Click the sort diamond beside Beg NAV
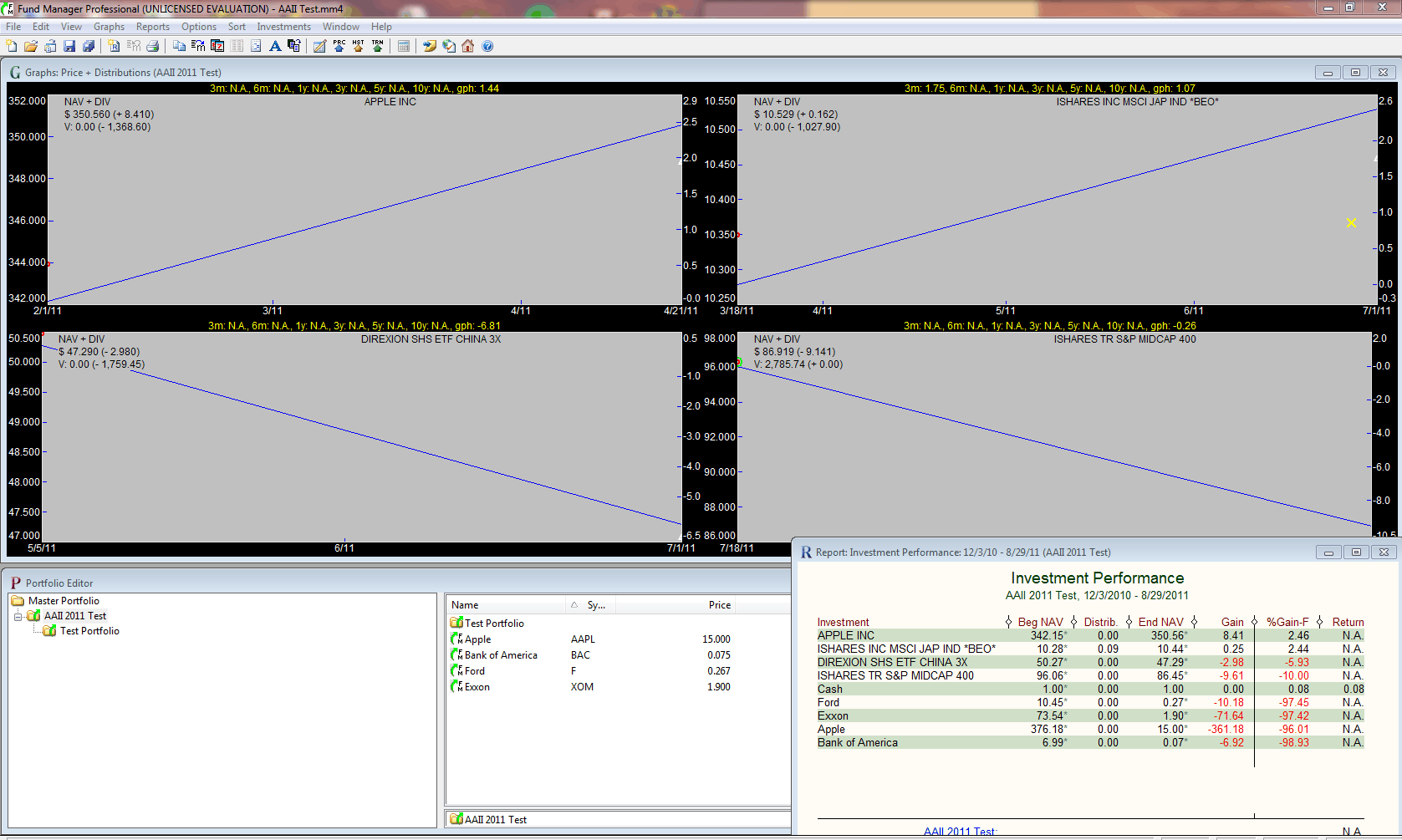This screenshot has height=840, width=1402. [1008, 622]
